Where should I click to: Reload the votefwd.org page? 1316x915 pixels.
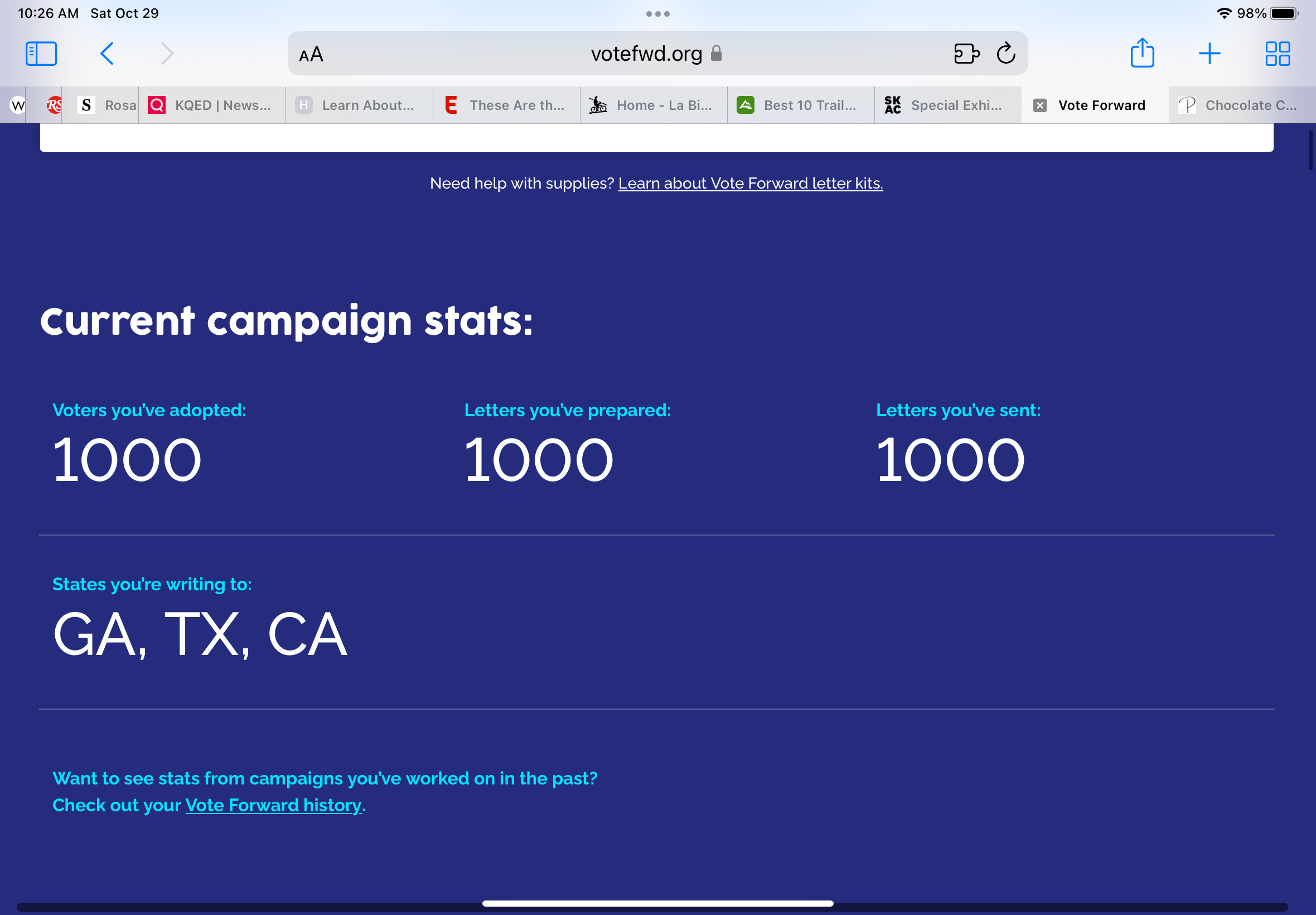1006,54
